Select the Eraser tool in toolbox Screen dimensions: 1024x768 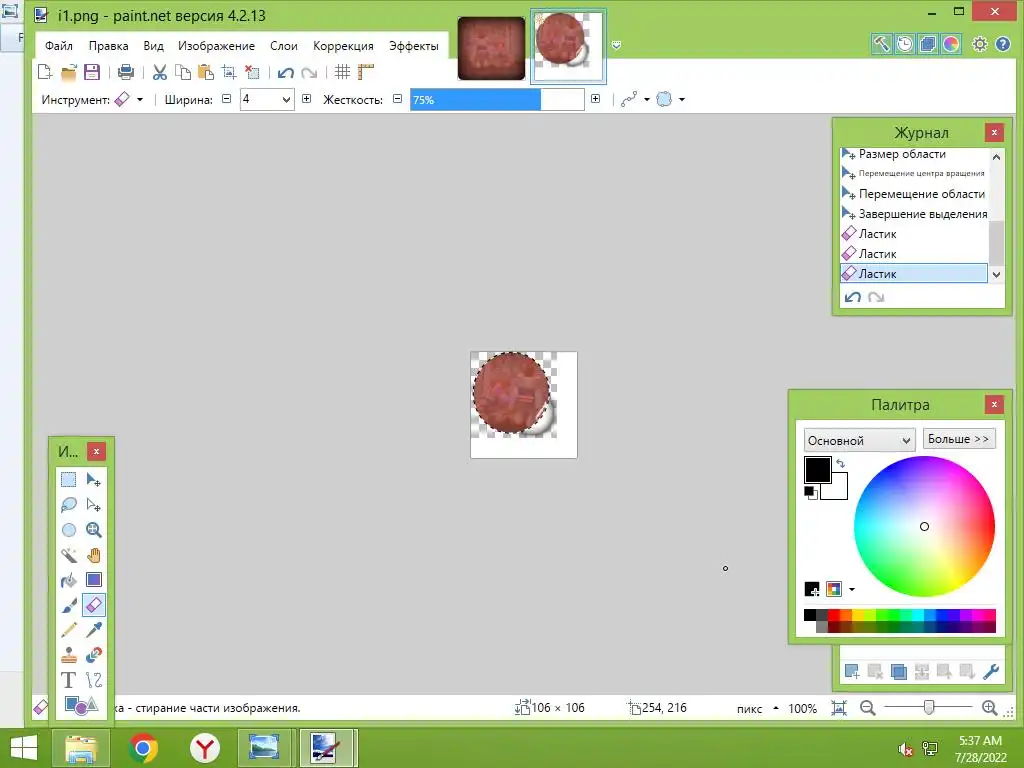point(93,605)
